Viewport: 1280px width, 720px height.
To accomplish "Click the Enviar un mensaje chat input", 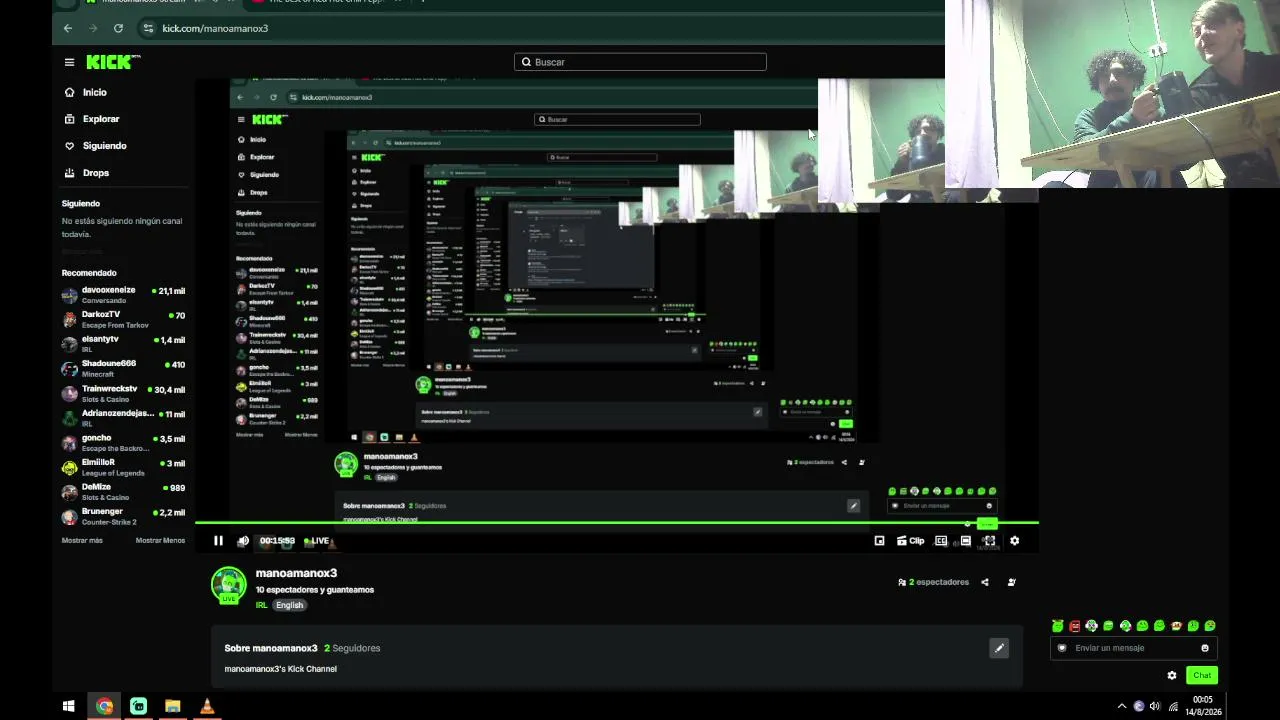I will [x=1134, y=648].
